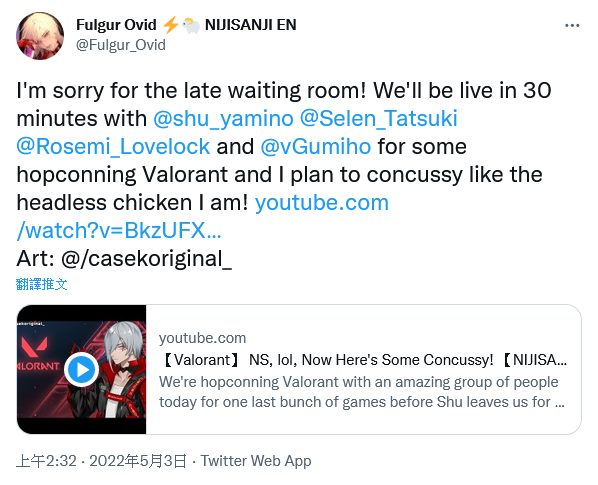Image resolution: width=598 pixels, height=485 pixels.
Task: Visit the @Rosemi_Lovelock profile mention
Action: tap(113, 146)
